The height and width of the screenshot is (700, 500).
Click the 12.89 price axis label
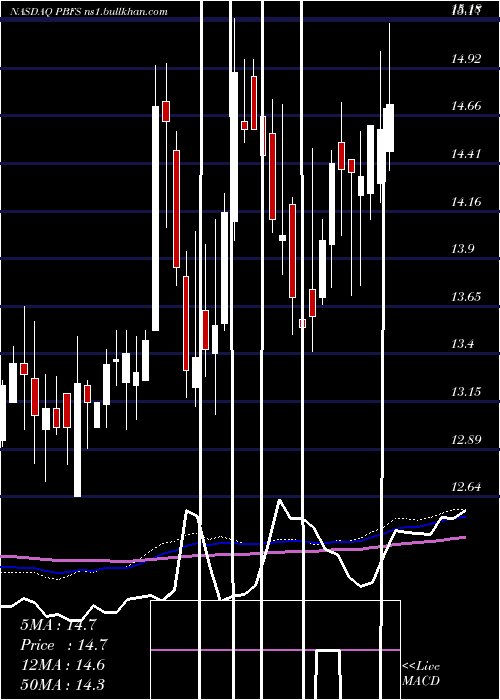[x=466, y=440]
